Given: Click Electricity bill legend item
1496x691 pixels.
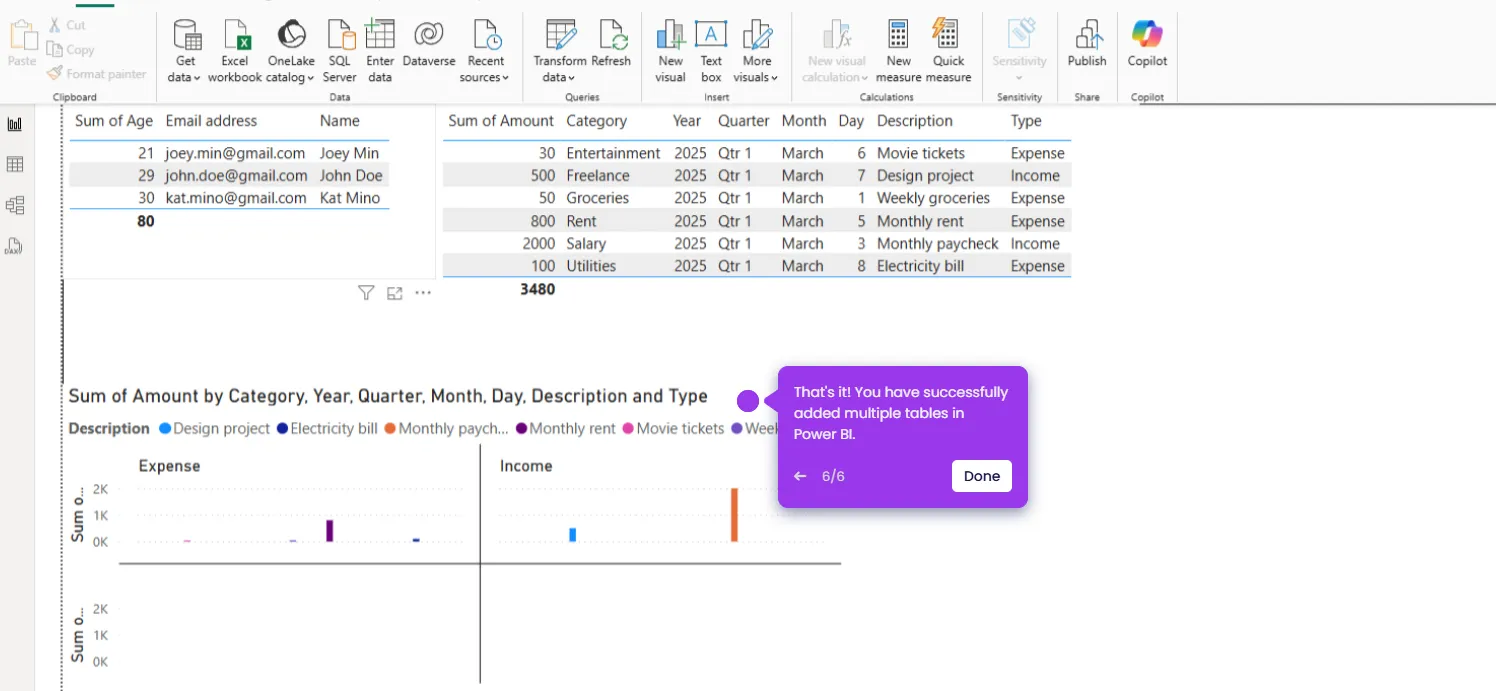Looking at the screenshot, I should (x=327, y=428).
